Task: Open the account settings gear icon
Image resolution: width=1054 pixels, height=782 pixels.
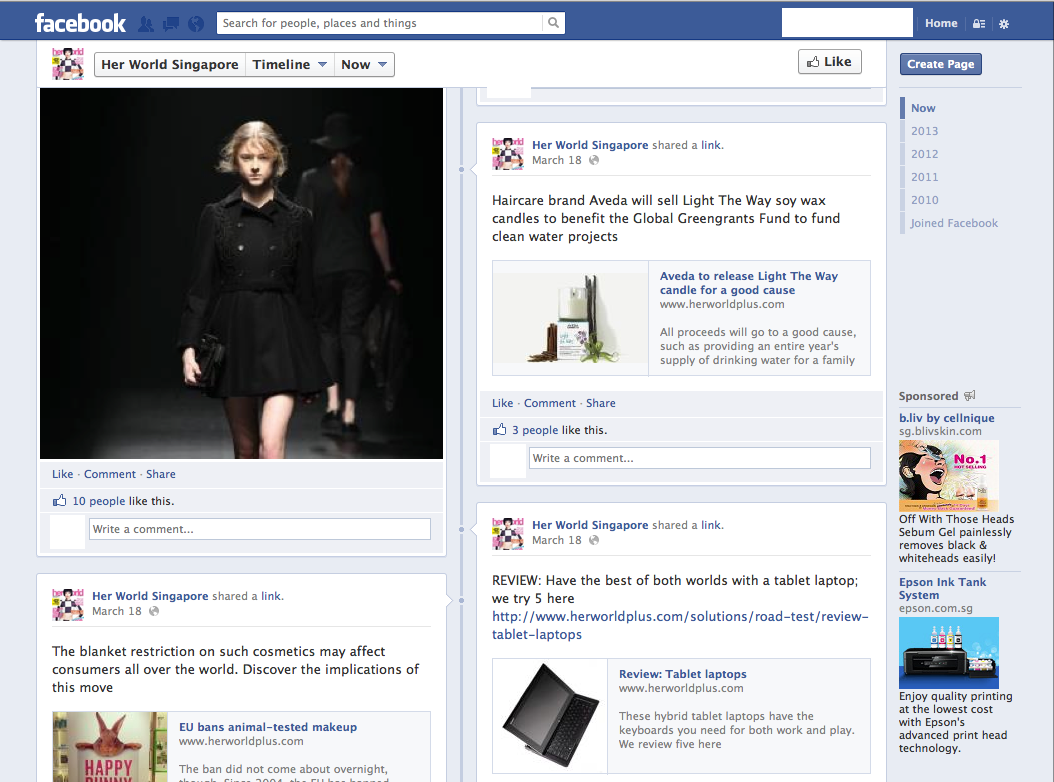Action: pyautogui.click(x=1004, y=24)
